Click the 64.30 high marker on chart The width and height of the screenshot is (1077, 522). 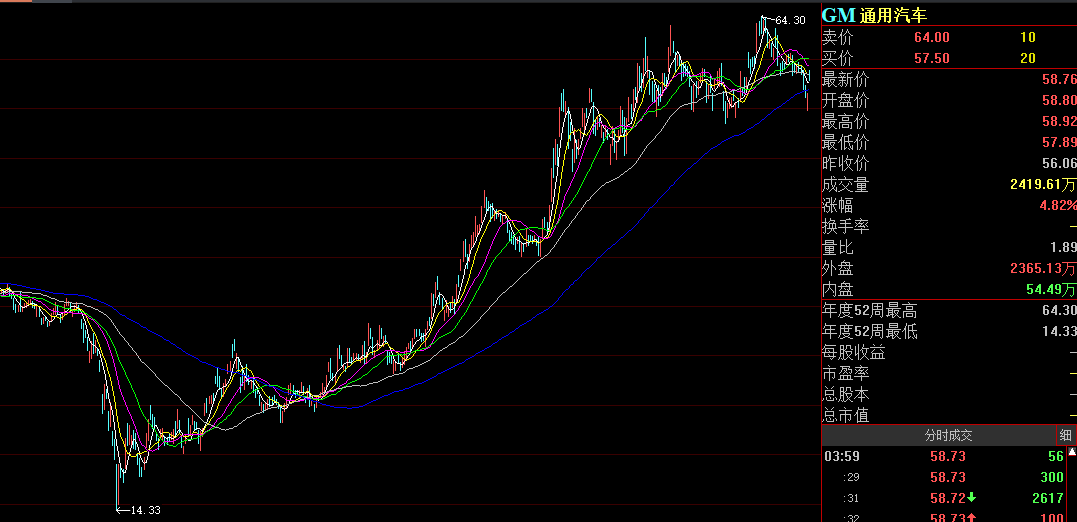click(x=790, y=21)
